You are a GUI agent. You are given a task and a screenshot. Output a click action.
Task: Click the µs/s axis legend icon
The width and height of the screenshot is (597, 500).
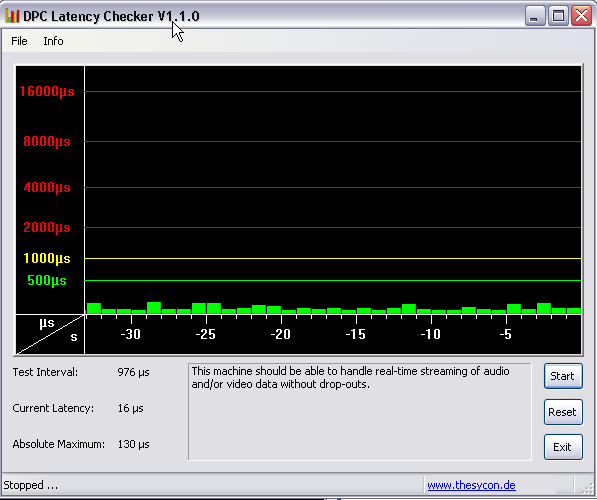coord(50,335)
